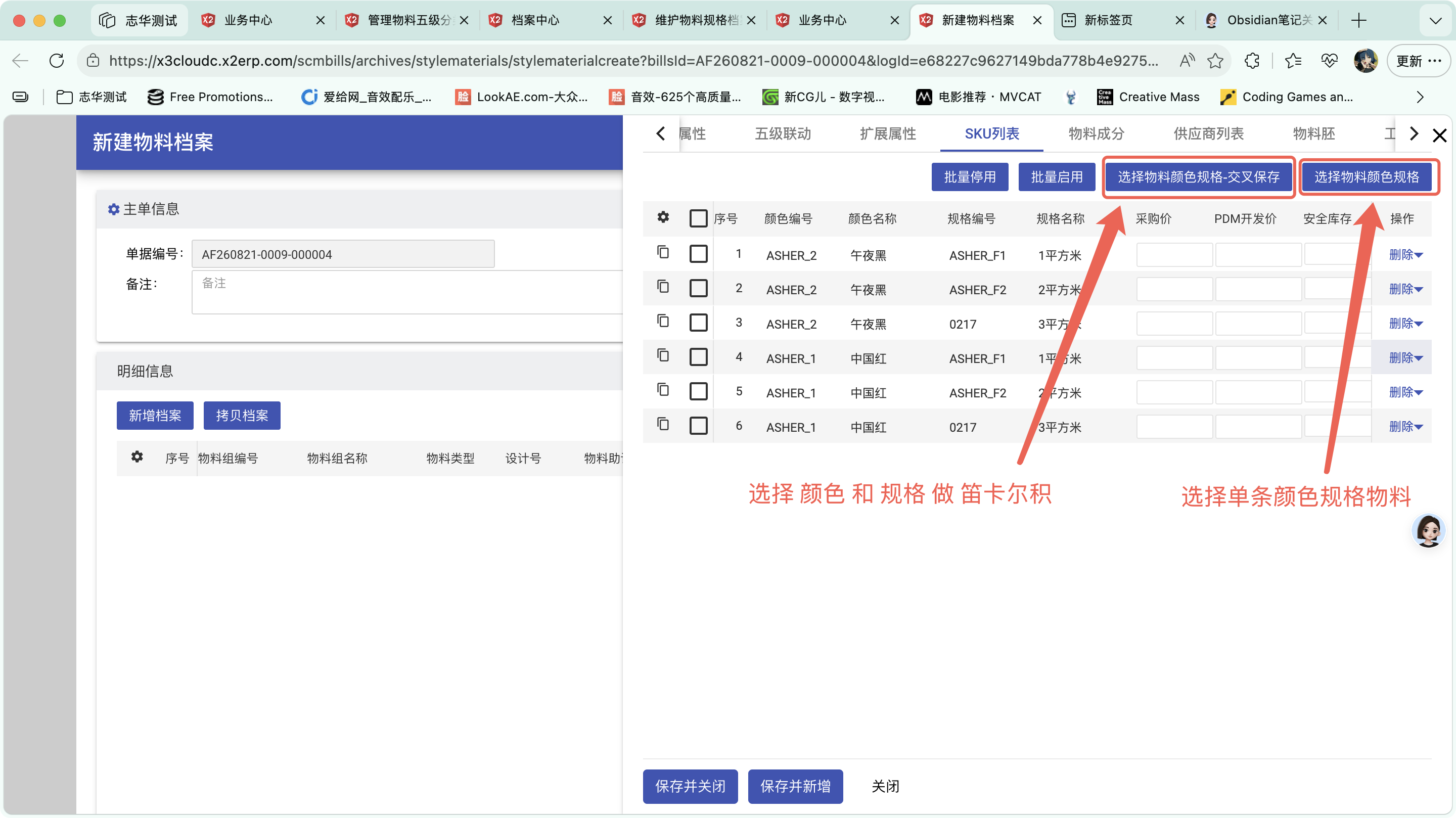Viewport: 1456px width, 818px height.
Task: Click 选择物料颜色规格-交叉保存 button
Action: click(1198, 177)
